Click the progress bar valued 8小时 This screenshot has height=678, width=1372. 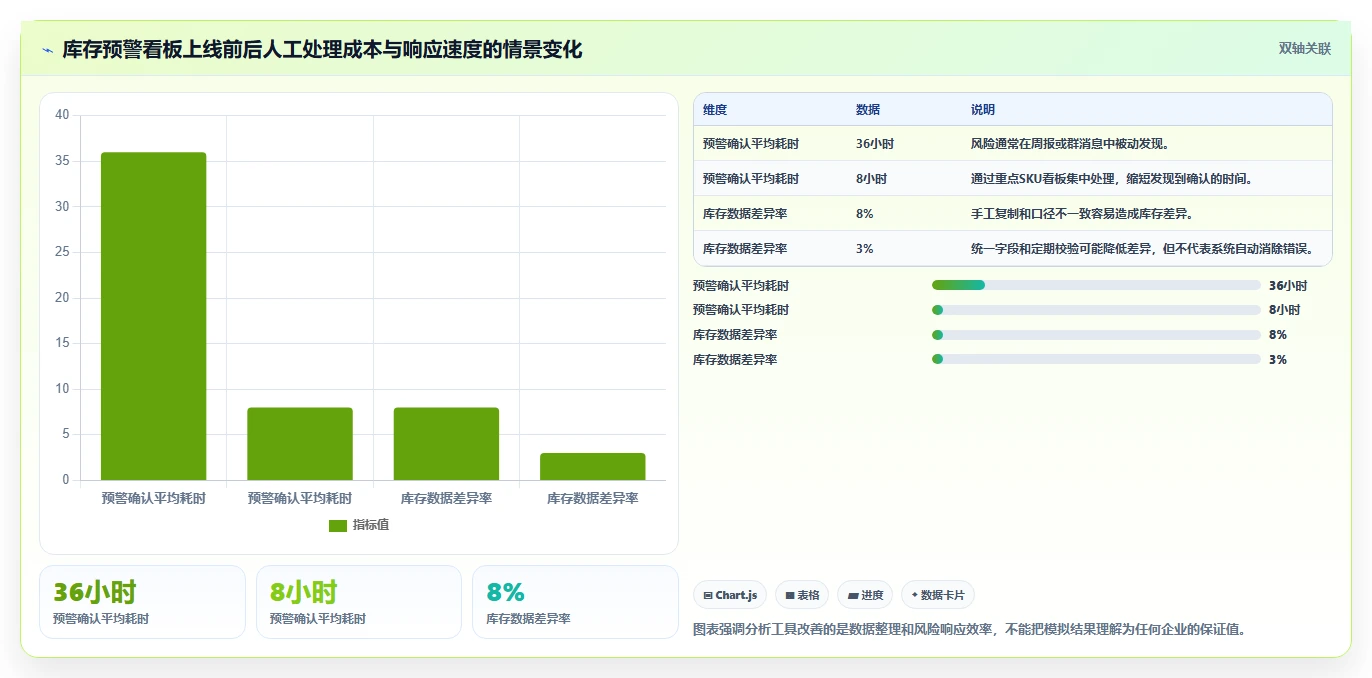1096,310
